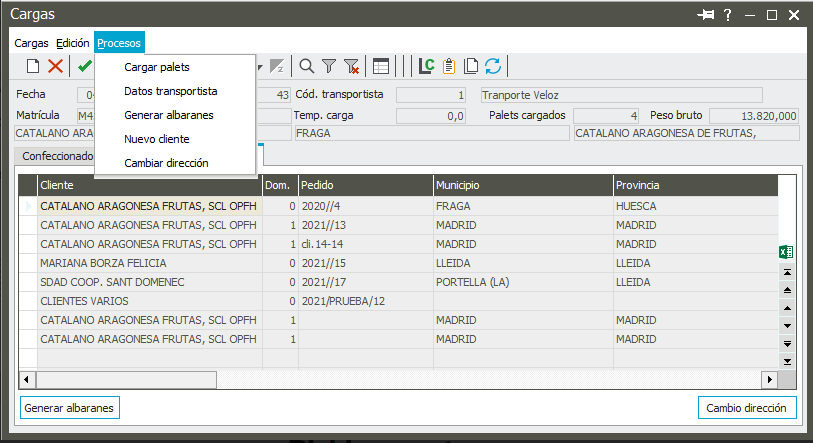Select the Cambiar dirección menu entry

tap(166, 163)
